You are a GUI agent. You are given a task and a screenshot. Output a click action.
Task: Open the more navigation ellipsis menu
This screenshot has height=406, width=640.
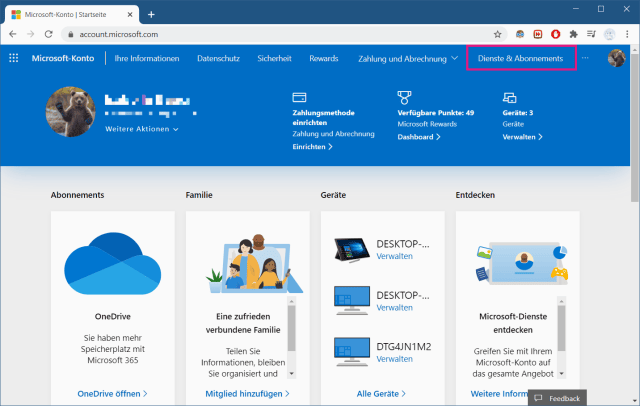pos(585,58)
